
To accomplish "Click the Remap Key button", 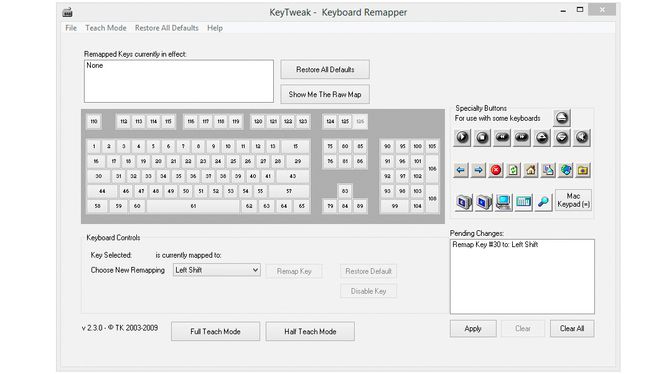I will click(294, 271).
